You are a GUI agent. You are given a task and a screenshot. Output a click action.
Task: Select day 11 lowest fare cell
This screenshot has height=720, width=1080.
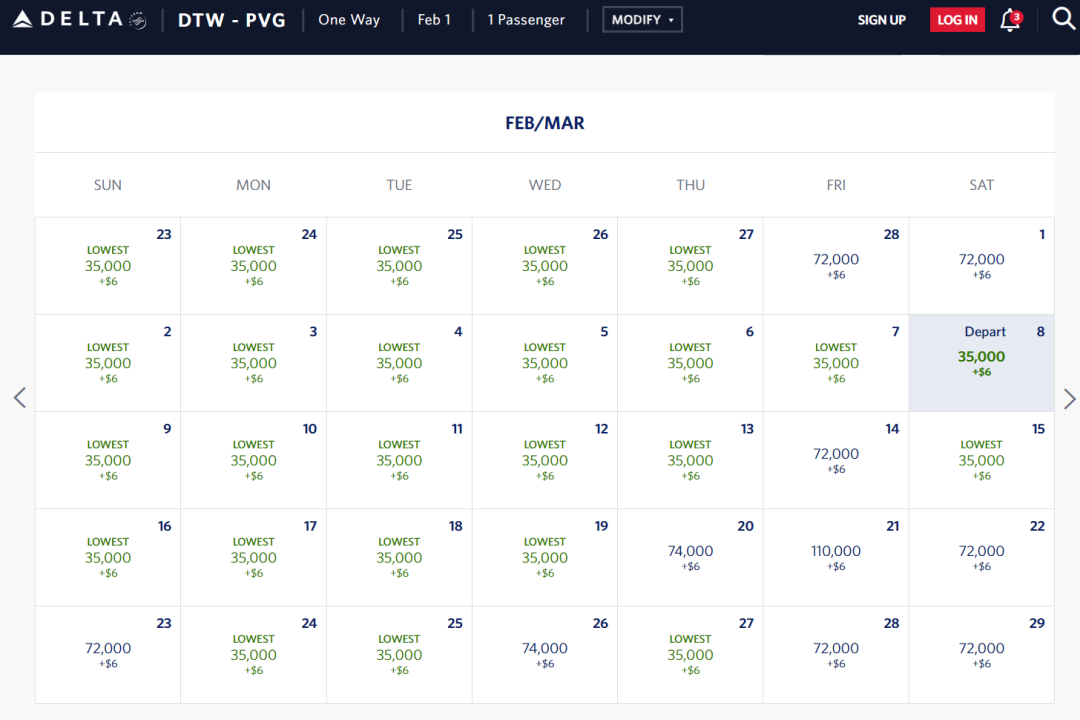click(x=399, y=460)
